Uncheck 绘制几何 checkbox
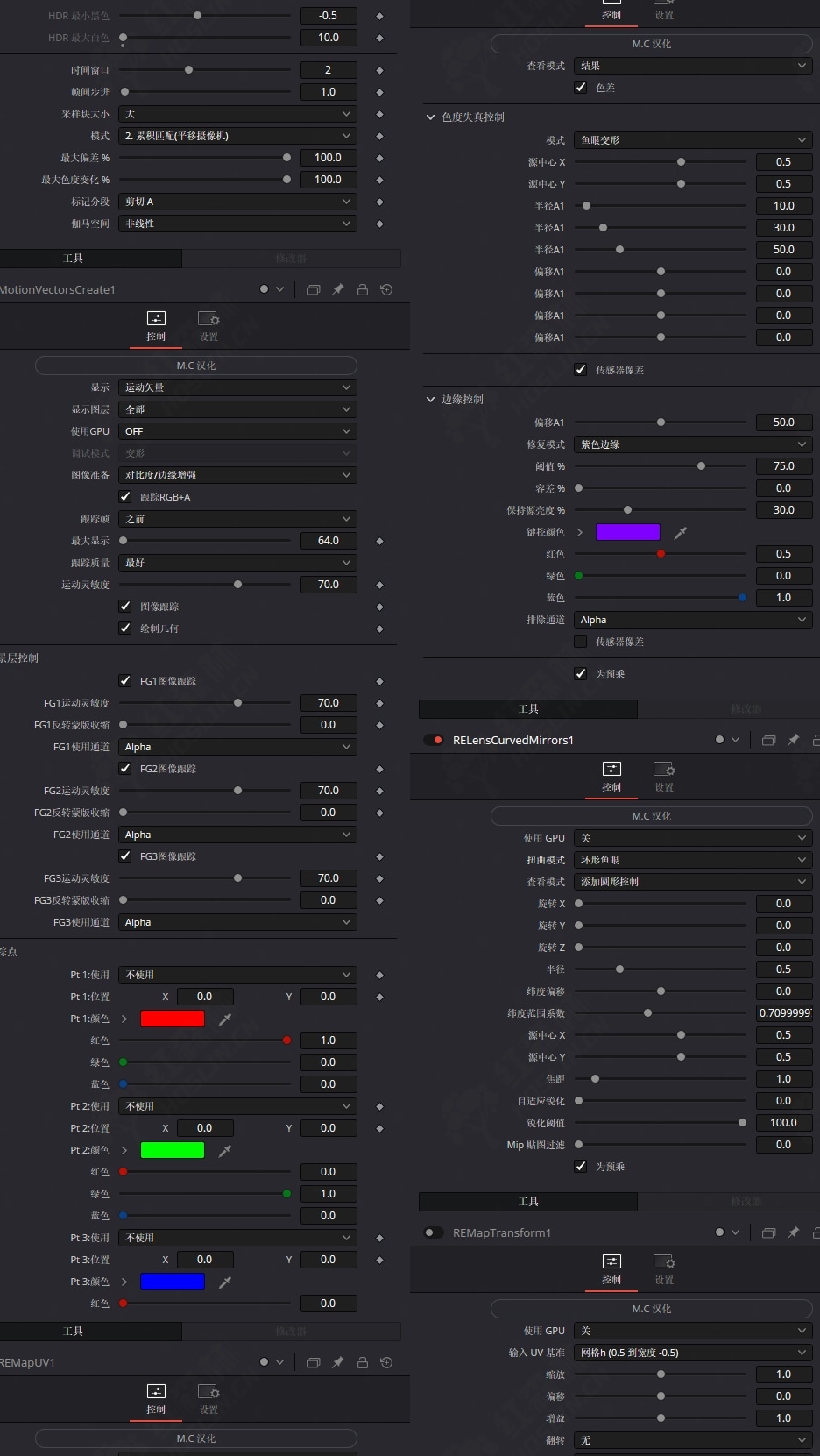The width and height of the screenshot is (820, 1456). 125,629
